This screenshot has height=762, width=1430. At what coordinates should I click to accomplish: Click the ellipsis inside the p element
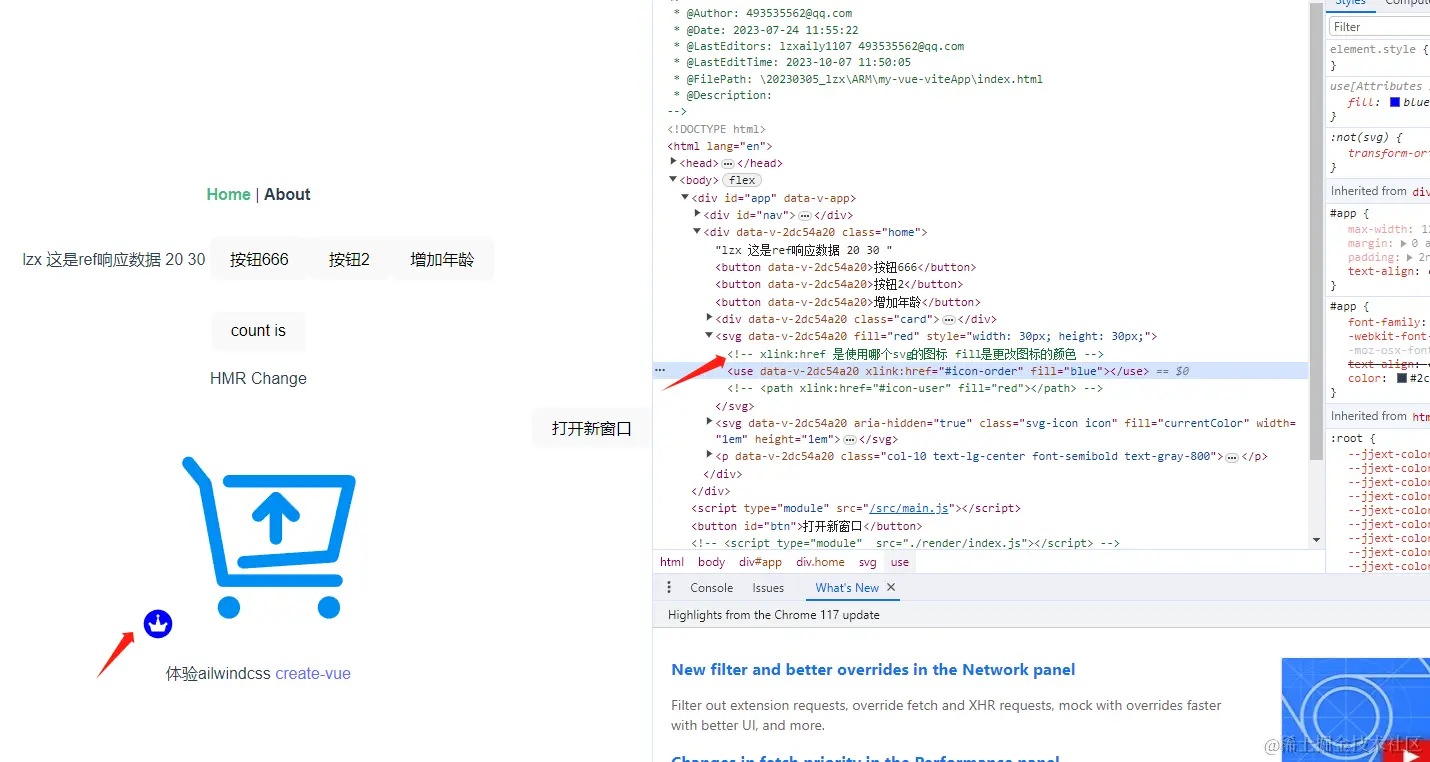coord(1232,456)
